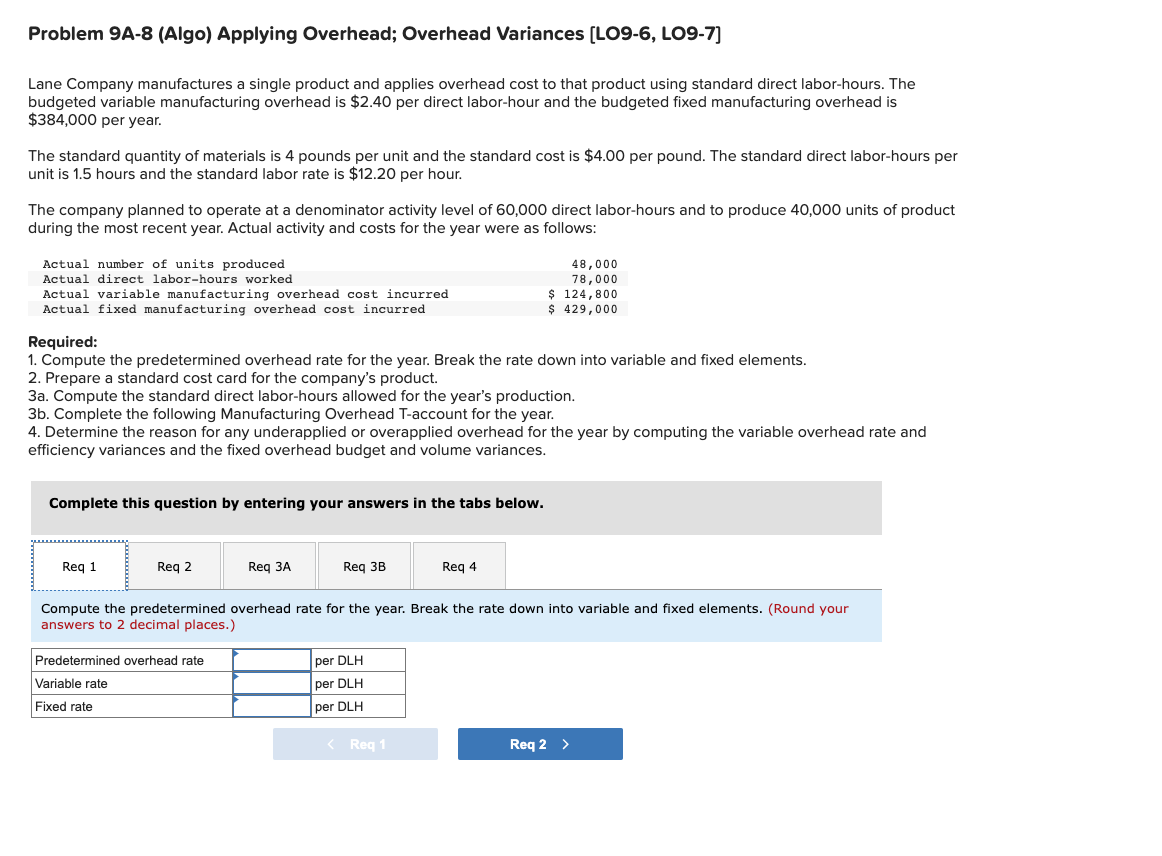The width and height of the screenshot is (1162, 856).
Task: Select the per DLH label beside Variable rate
Action: click(x=341, y=683)
